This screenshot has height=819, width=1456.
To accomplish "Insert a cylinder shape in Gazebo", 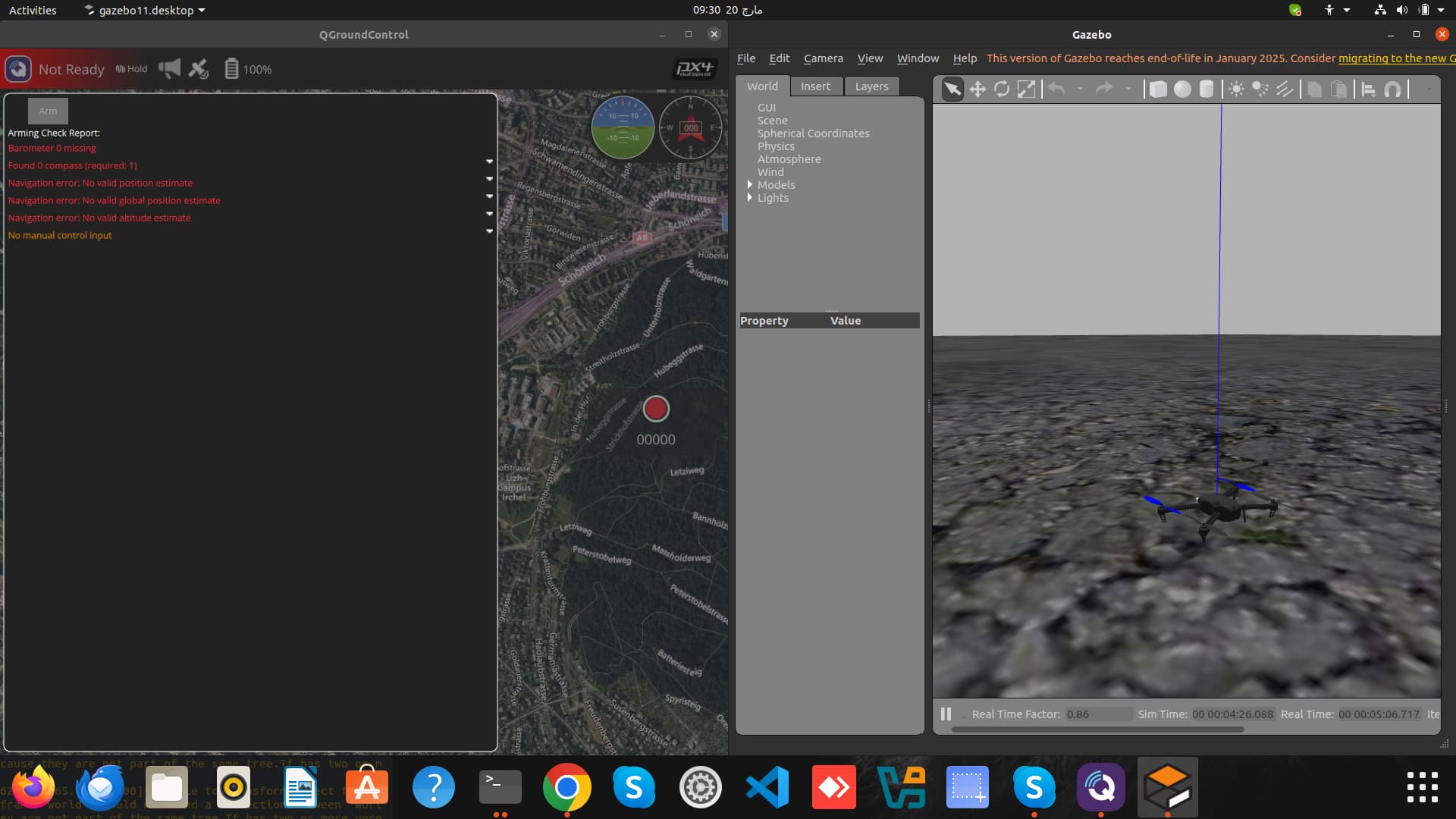I will point(1207,89).
